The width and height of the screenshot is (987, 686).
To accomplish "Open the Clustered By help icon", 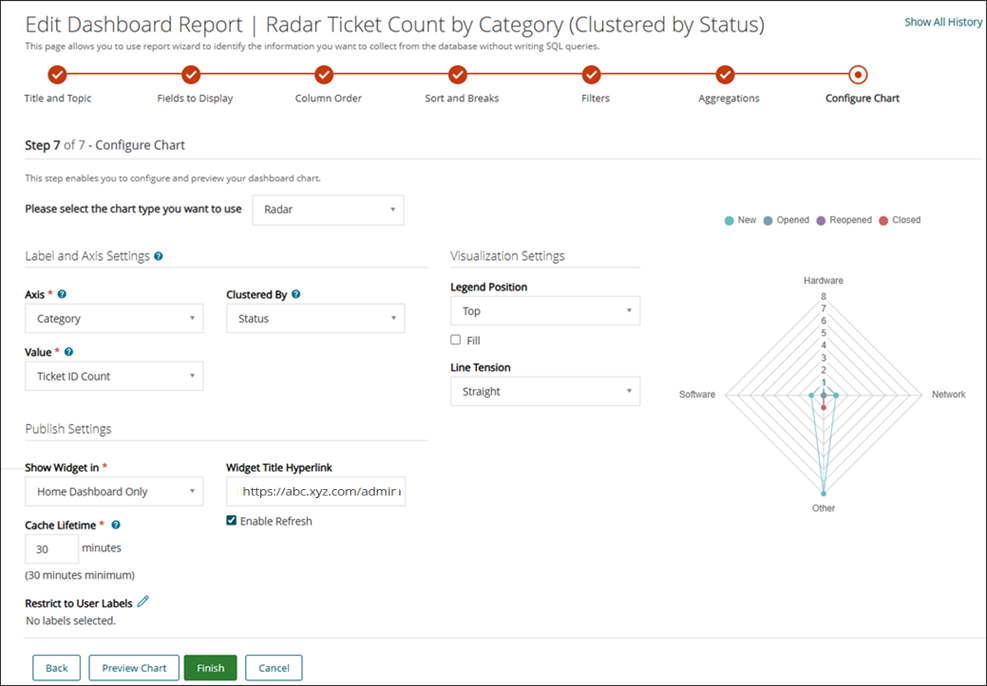I will tap(296, 294).
